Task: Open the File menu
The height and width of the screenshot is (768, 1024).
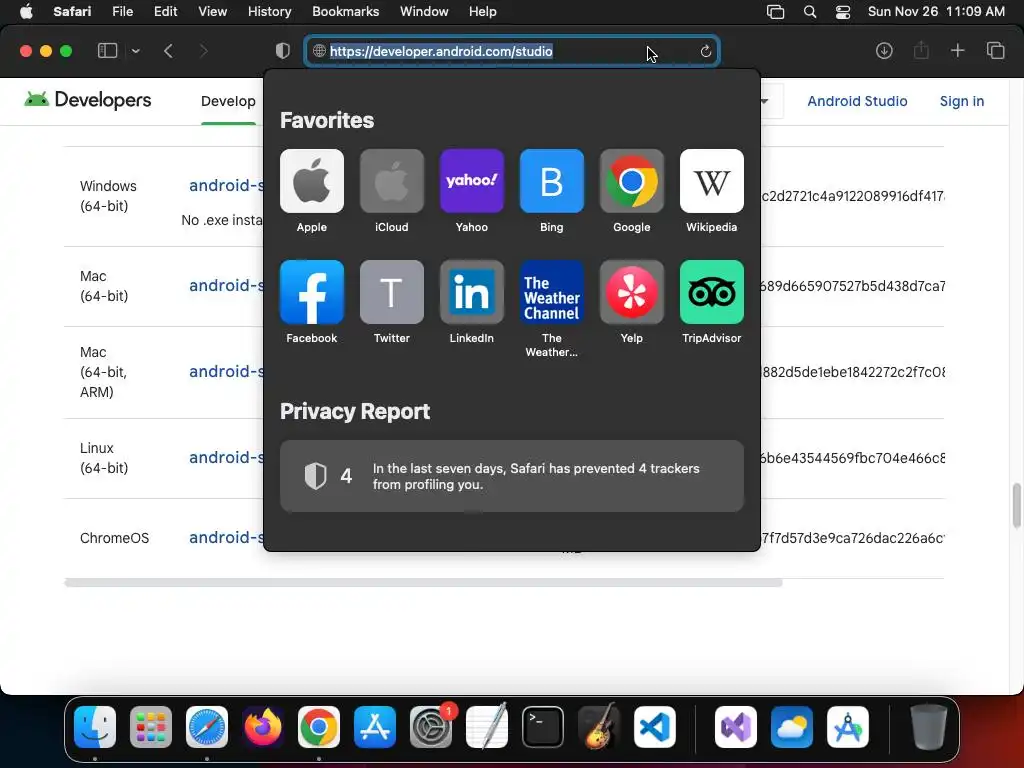Action: tap(122, 12)
